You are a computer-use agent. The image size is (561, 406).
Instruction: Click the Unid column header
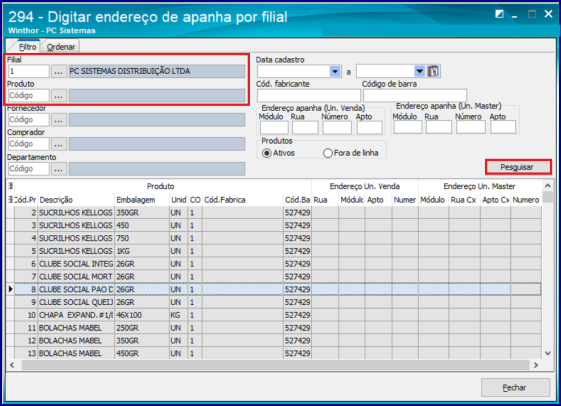click(x=179, y=200)
